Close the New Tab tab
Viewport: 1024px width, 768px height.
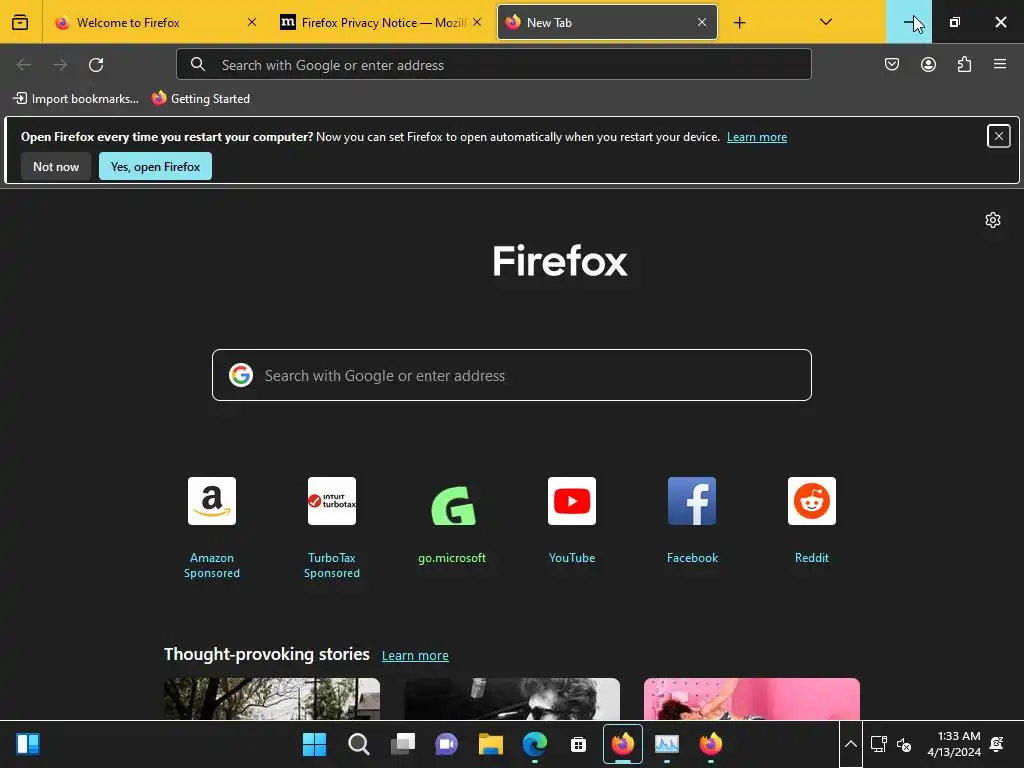(702, 22)
